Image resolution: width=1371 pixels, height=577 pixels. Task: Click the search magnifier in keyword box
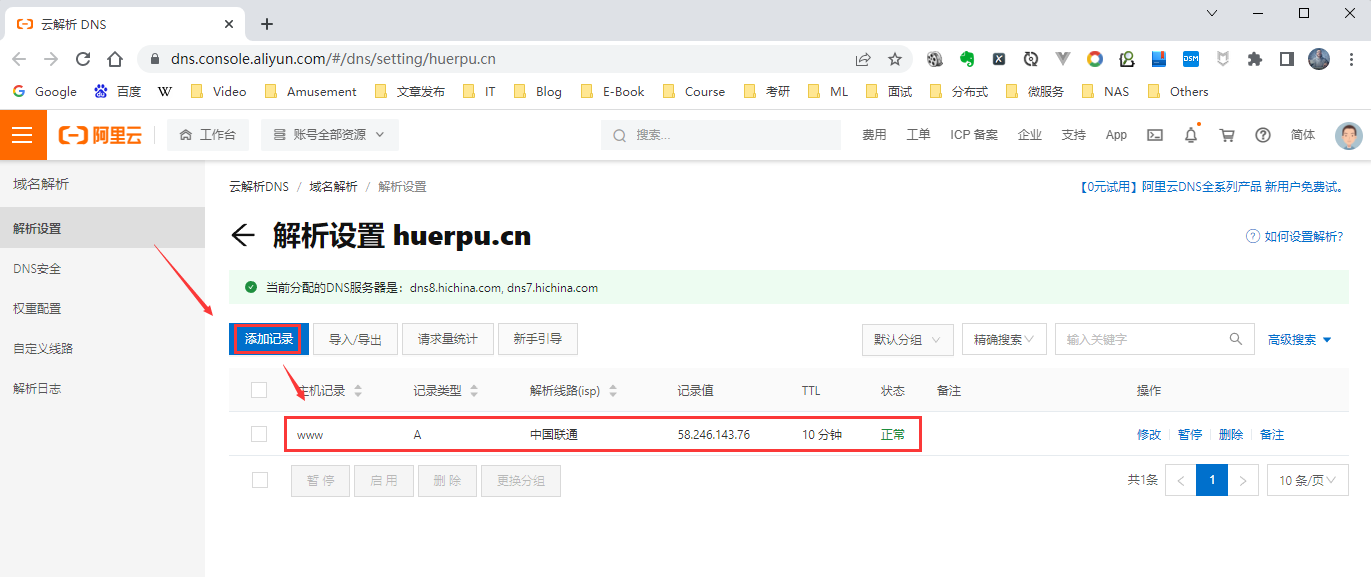pos(1236,339)
